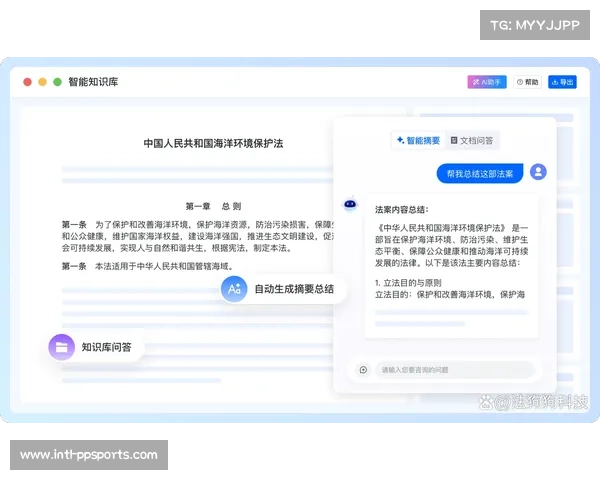
Task: Click the 1. 立法目的与原则 line
Action: coord(408,283)
